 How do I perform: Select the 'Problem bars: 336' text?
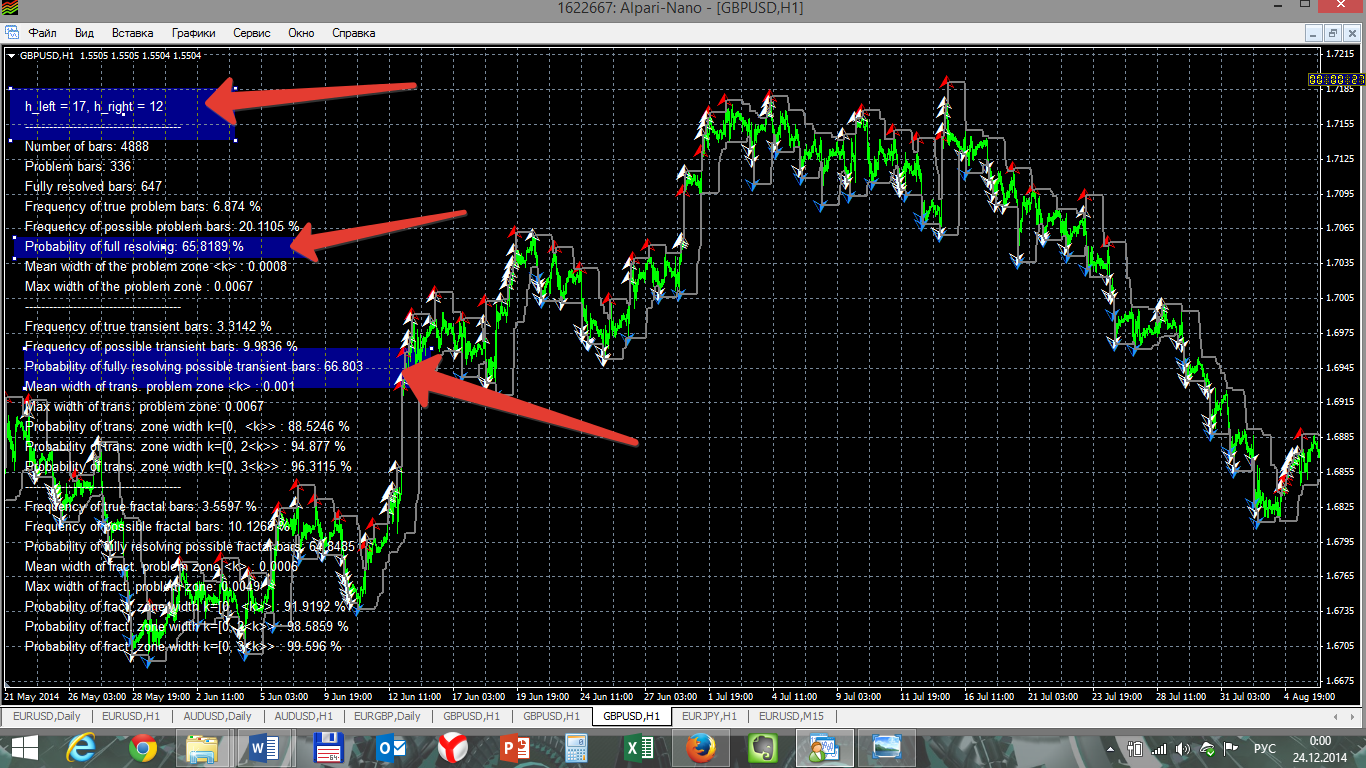pyautogui.click(x=78, y=166)
